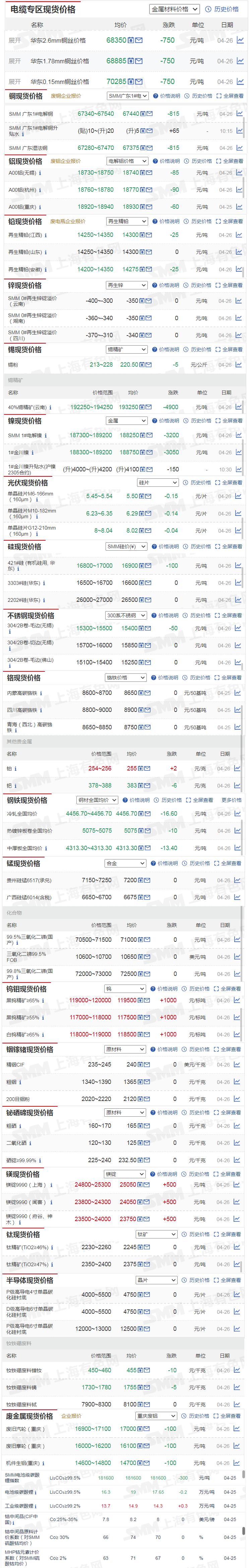Click 企业报价 beside 废金属现货价格
Image resolution: width=249 pixels, height=1568 pixels.
[71, 1416]
